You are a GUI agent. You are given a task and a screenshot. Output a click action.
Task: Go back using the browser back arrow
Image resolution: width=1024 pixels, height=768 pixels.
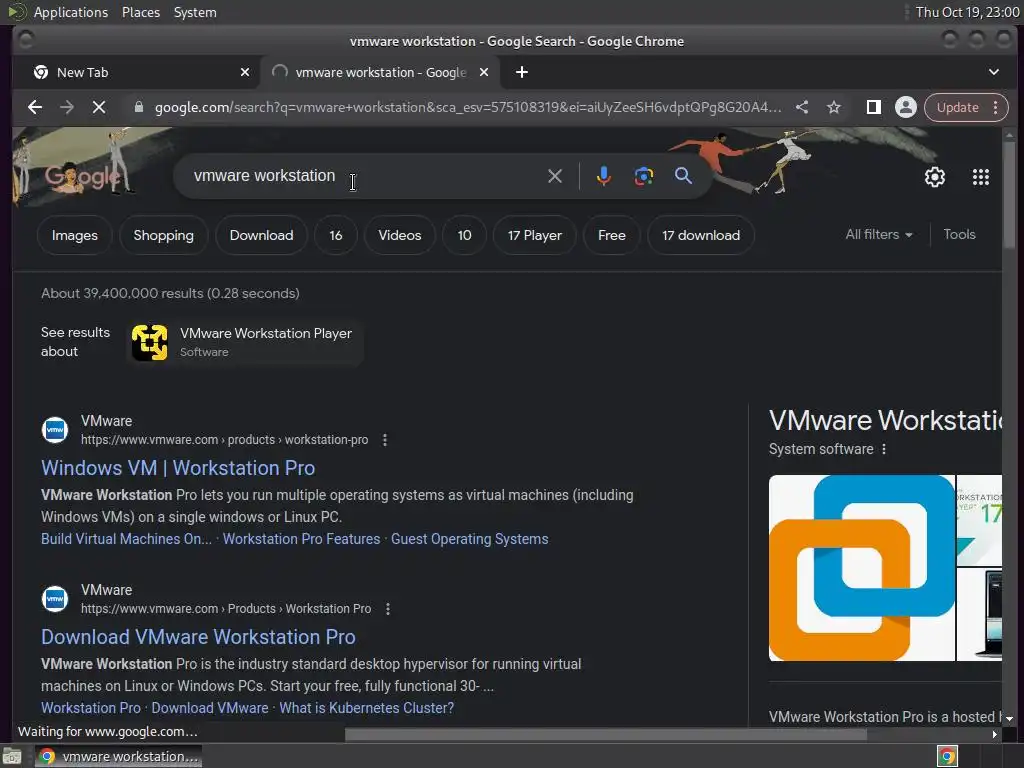click(35, 107)
